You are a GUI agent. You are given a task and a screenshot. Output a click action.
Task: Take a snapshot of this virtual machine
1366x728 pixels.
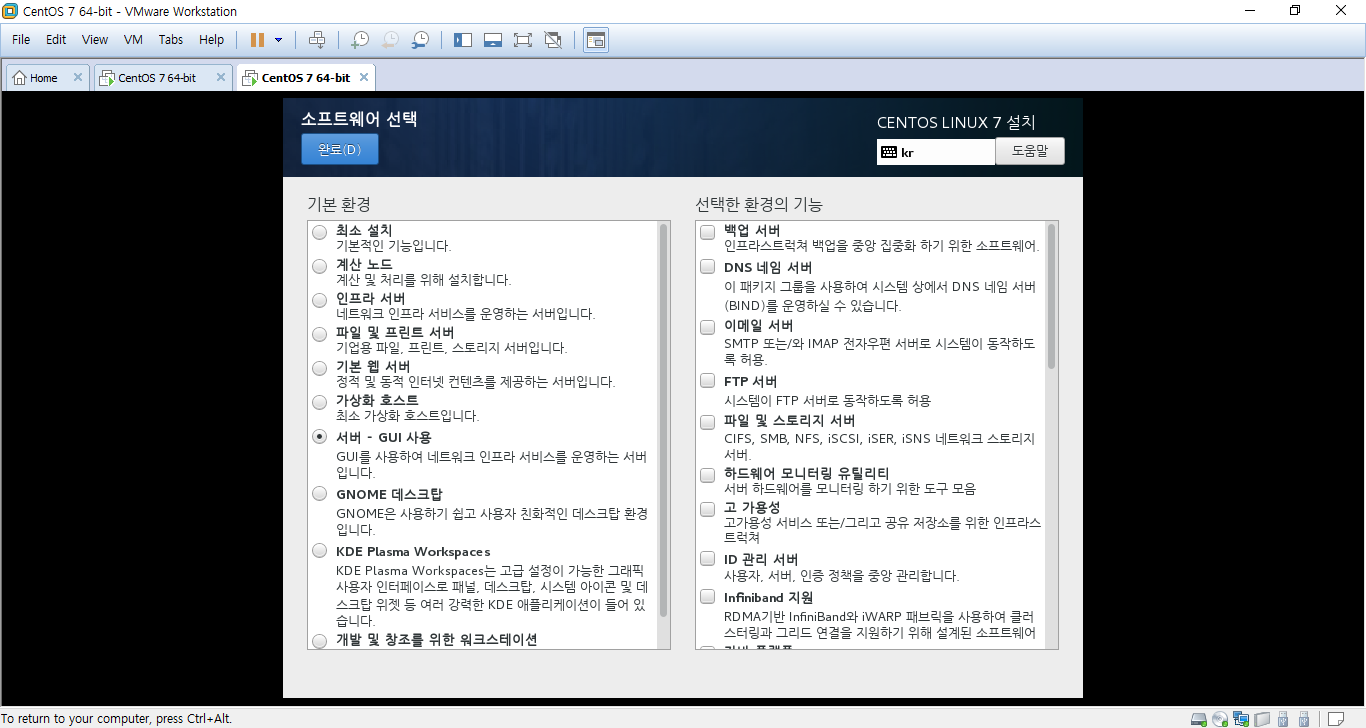(359, 40)
